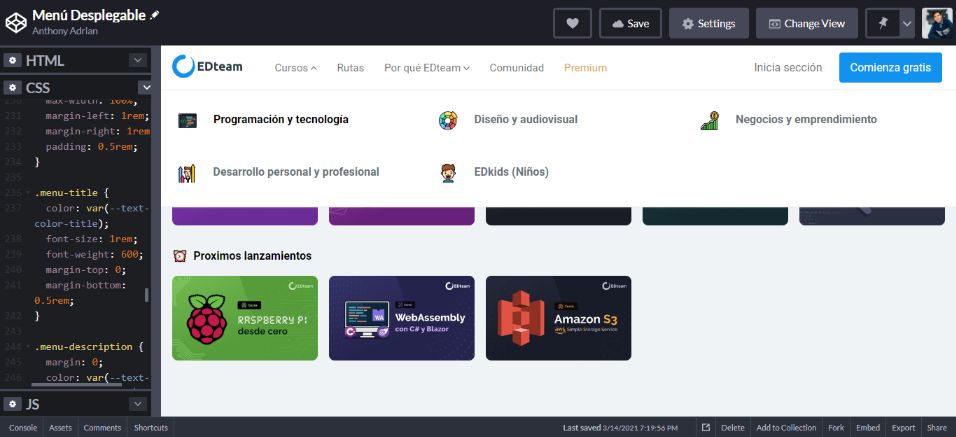Image resolution: width=956 pixels, height=437 pixels.
Task: Click the pencil icon to edit pen title
Action: click(154, 16)
